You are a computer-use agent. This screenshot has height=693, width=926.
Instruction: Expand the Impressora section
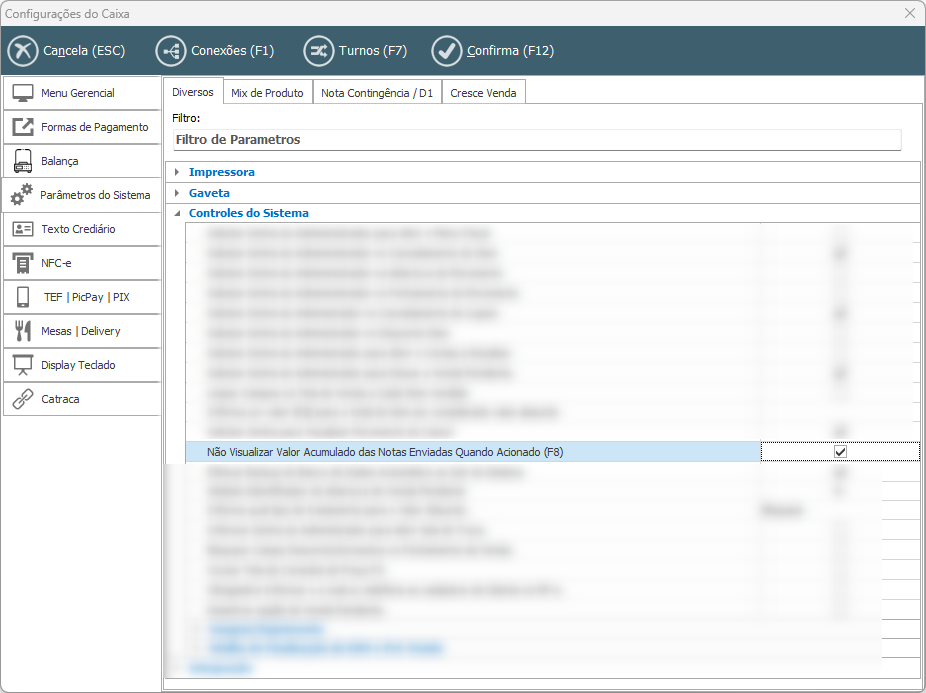177,172
